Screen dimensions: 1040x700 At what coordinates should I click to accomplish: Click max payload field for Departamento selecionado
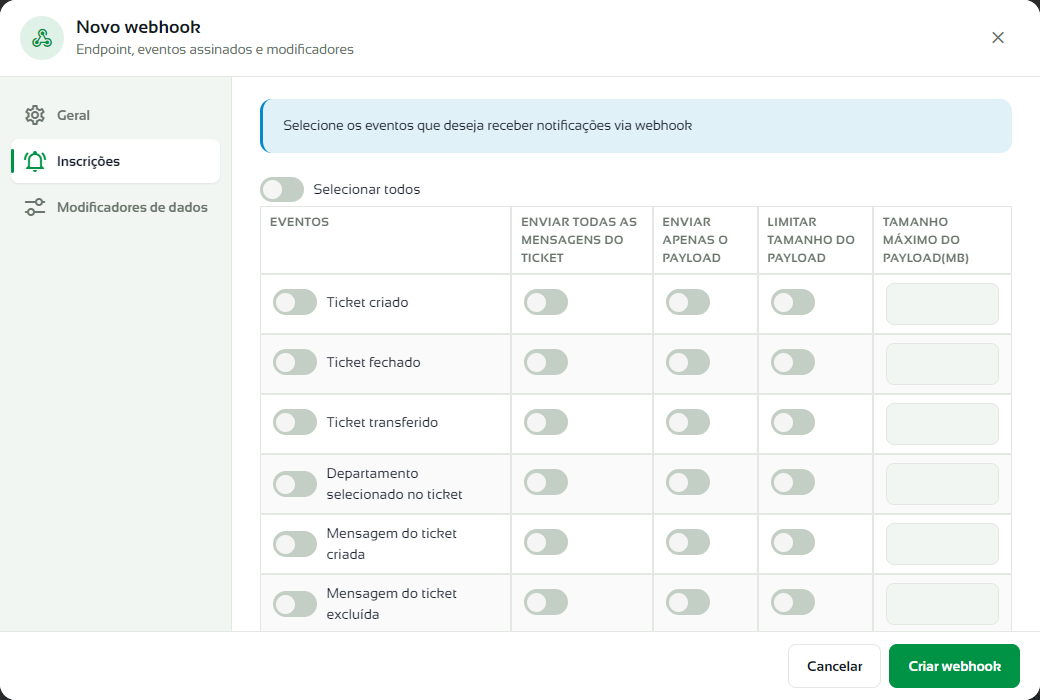click(942, 484)
